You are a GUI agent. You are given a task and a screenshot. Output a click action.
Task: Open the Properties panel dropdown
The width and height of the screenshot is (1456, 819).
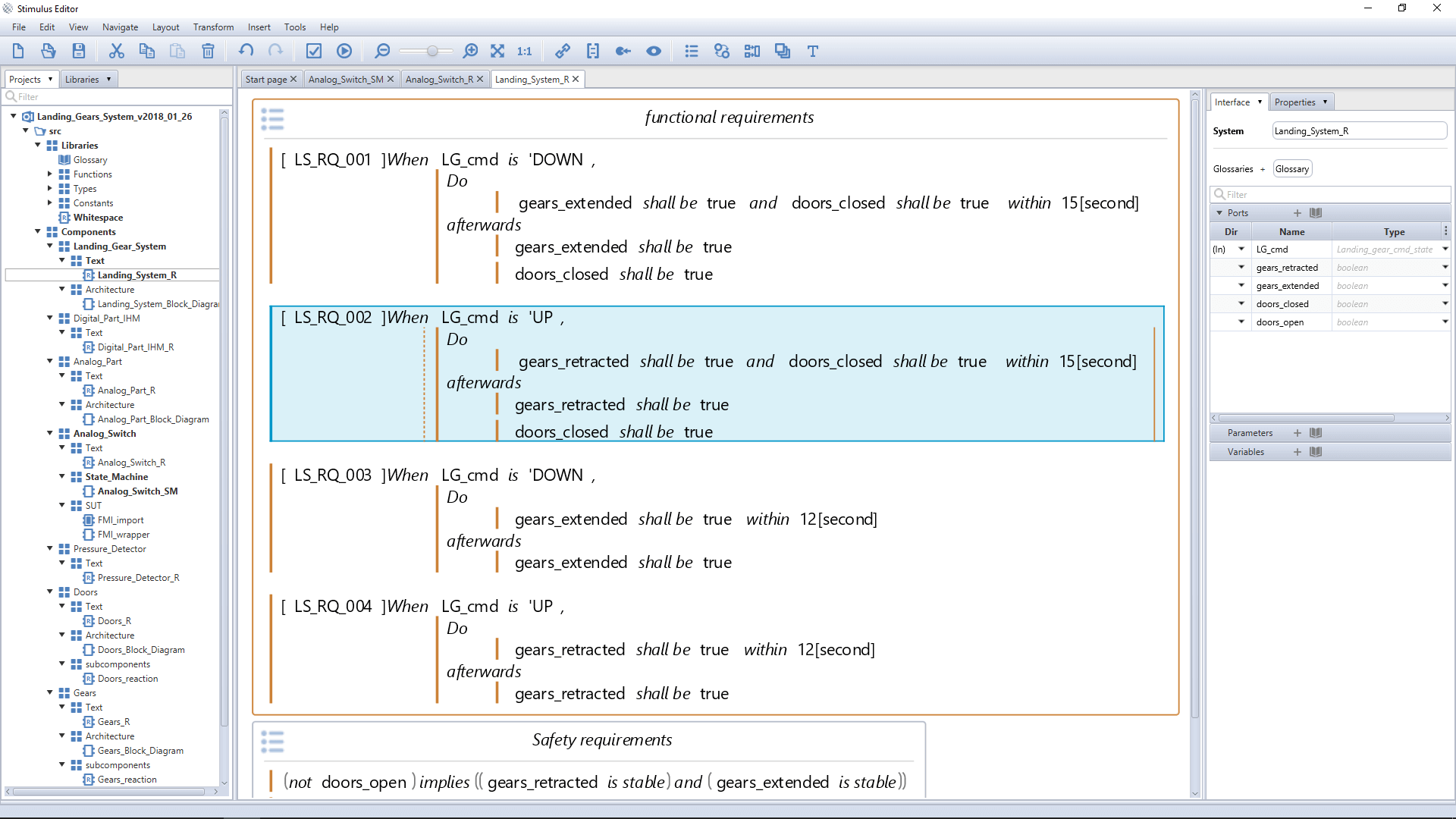coord(1325,102)
